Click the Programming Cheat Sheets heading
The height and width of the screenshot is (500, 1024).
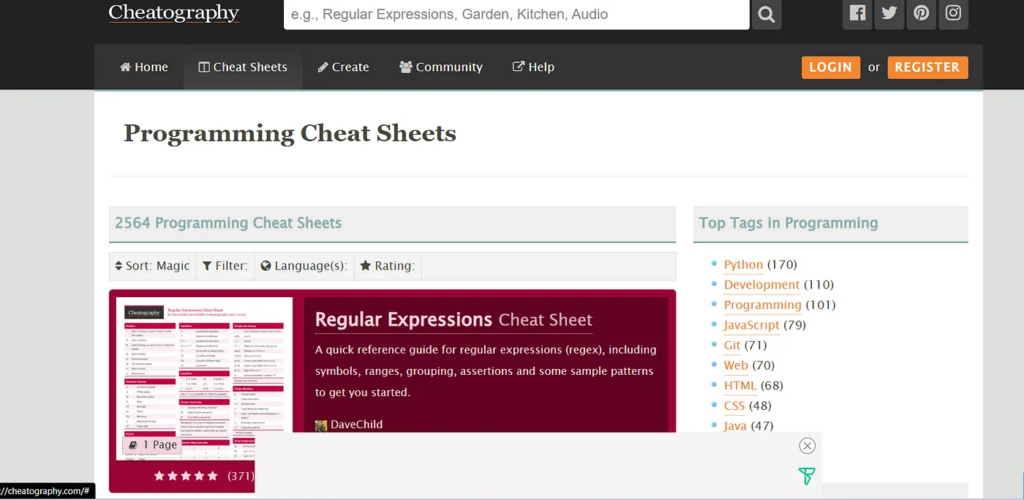[x=290, y=133]
